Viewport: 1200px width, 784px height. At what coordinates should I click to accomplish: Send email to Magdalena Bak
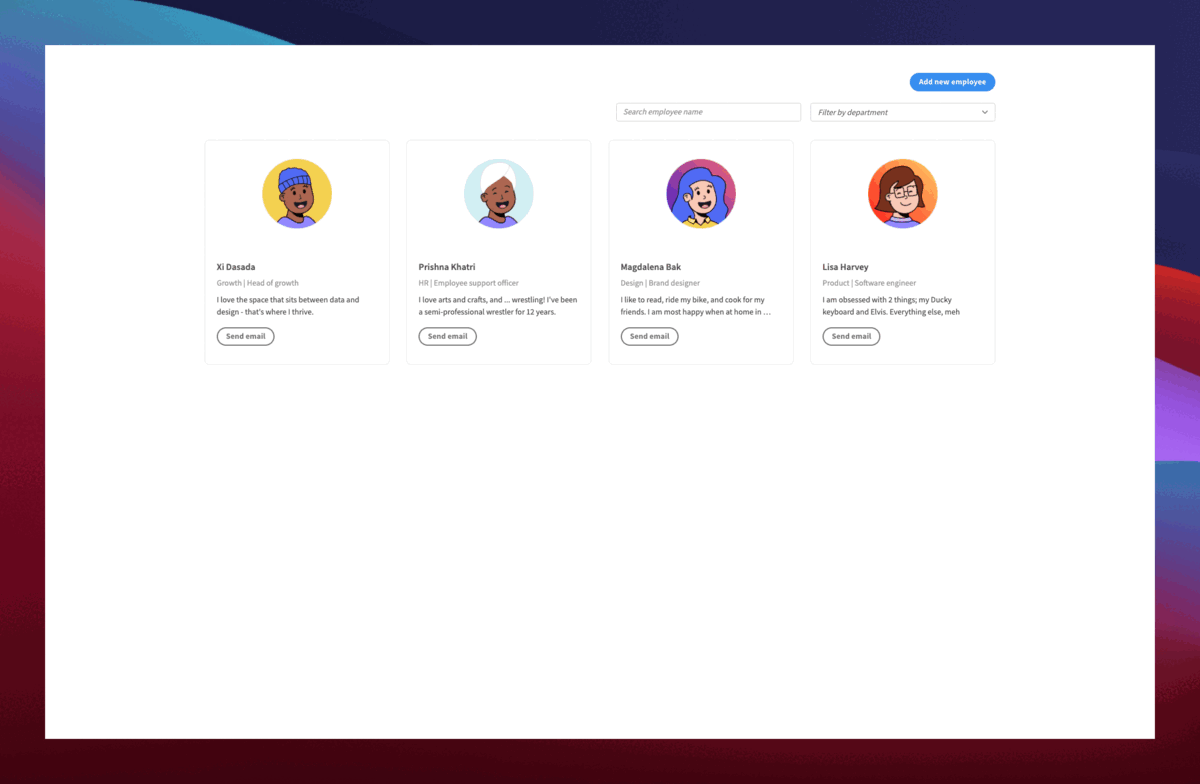649,336
